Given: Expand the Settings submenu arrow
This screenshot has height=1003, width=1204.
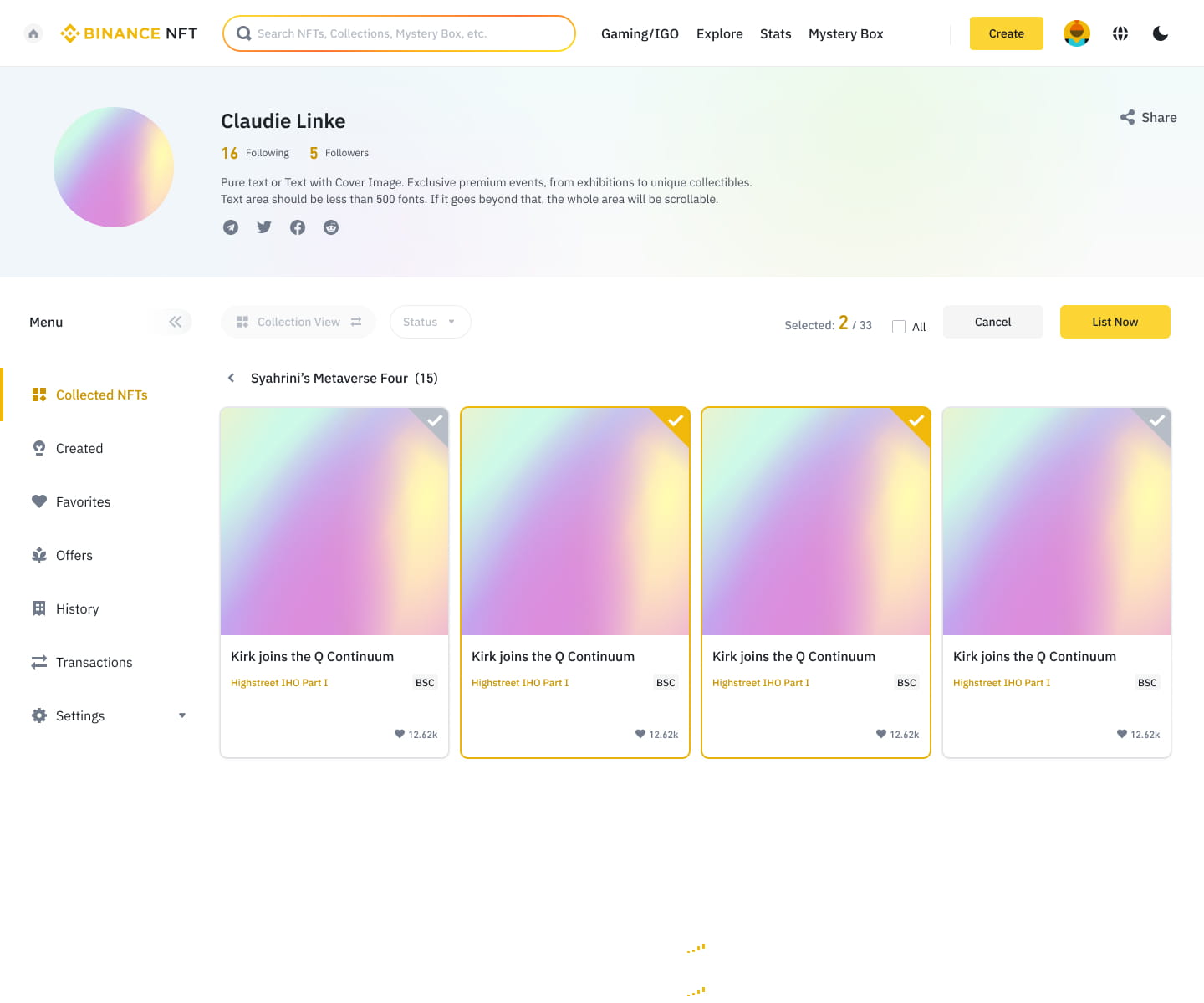Looking at the screenshot, I should [x=182, y=715].
